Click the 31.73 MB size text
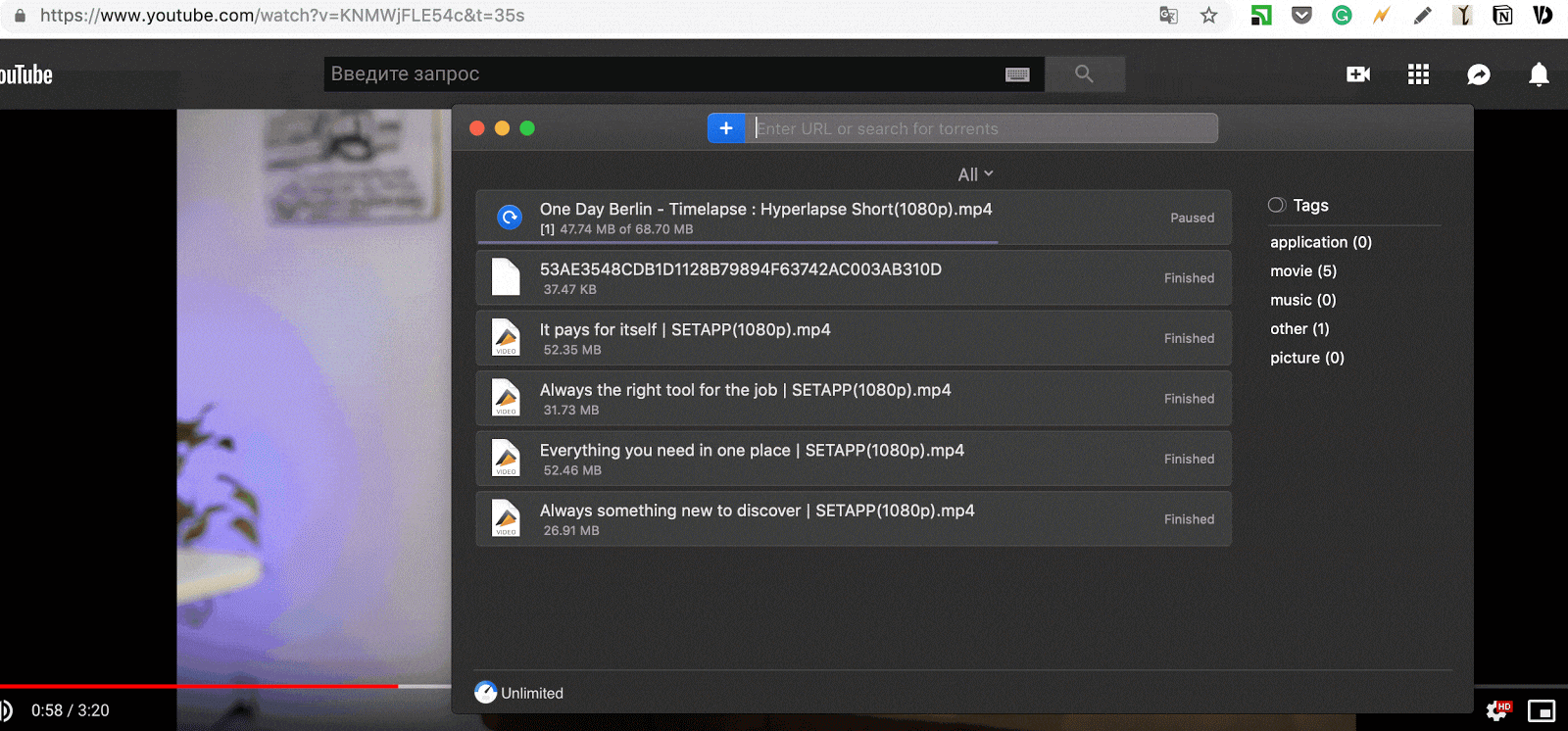This screenshot has width=1568, height=731. (571, 410)
